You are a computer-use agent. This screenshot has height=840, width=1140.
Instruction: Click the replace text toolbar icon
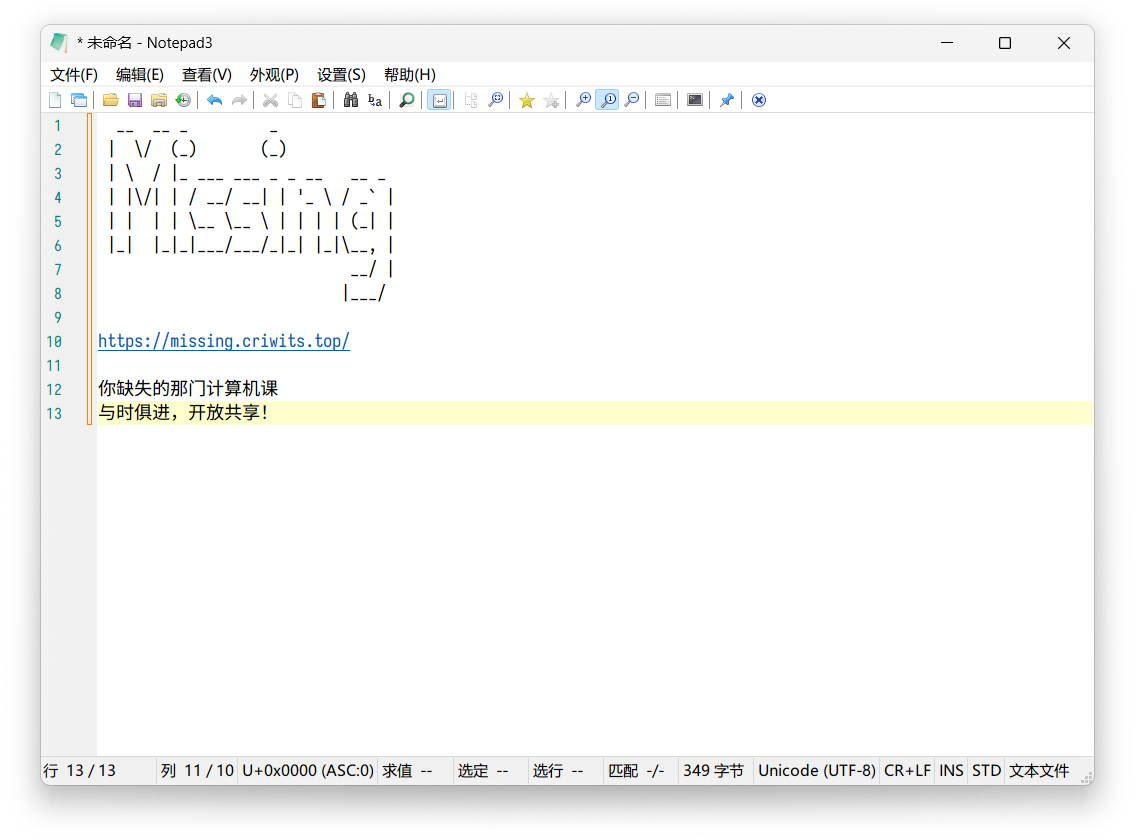point(375,100)
